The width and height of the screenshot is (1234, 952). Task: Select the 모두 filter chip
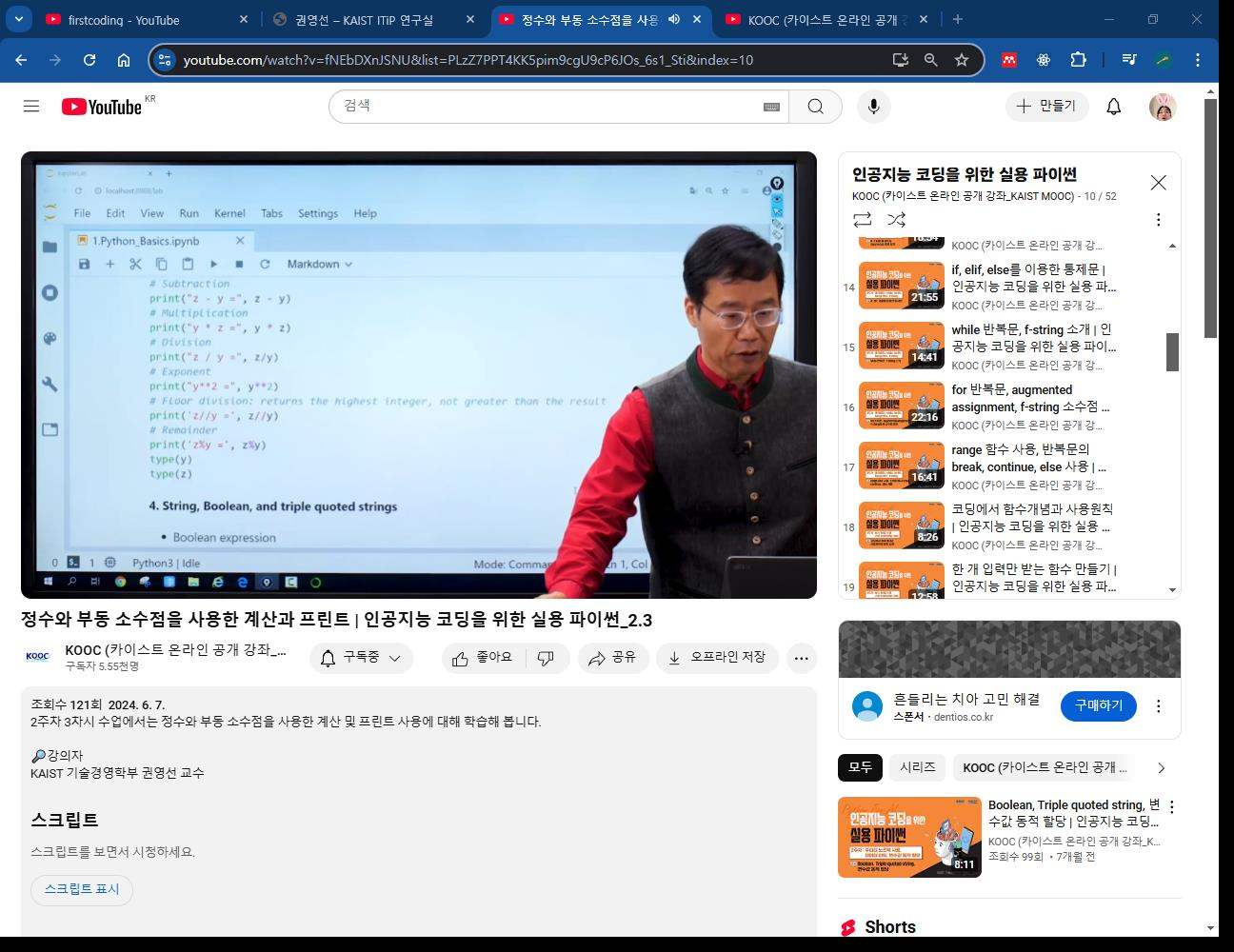pyautogui.click(x=860, y=767)
